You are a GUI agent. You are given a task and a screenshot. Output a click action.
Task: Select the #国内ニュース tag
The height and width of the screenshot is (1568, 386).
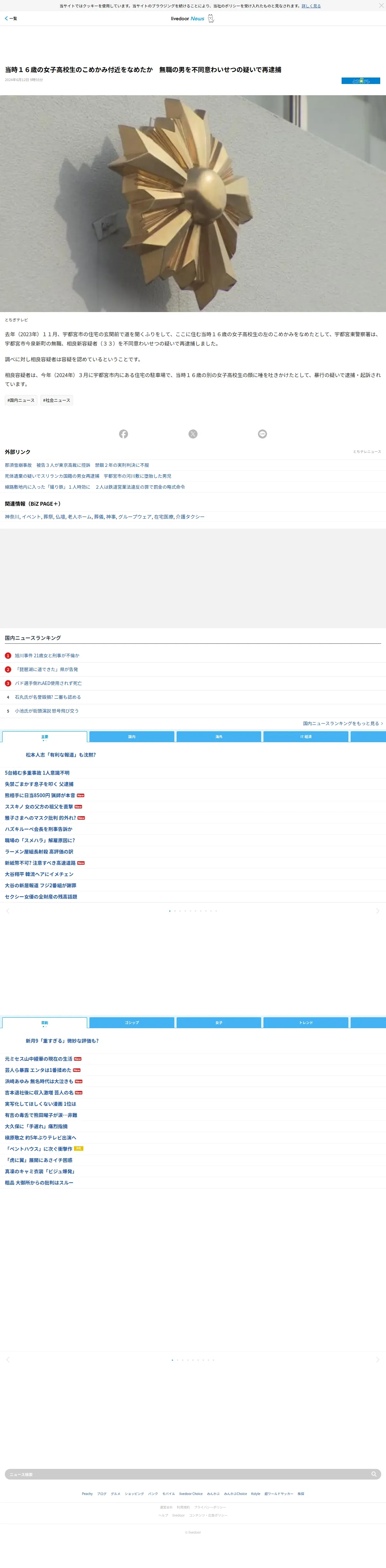pos(21,401)
